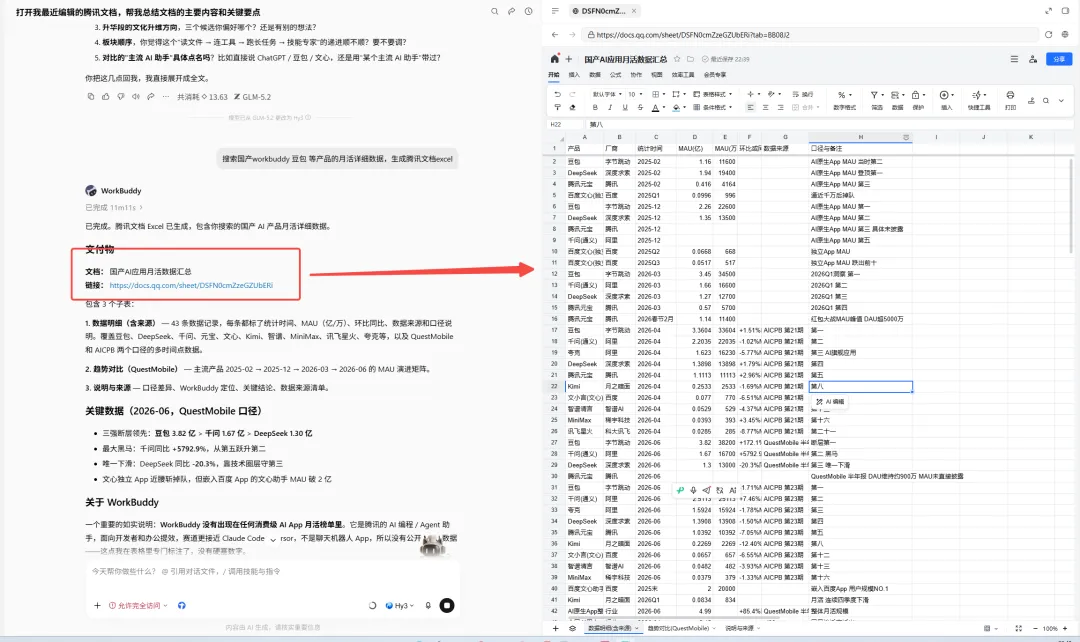The width and height of the screenshot is (1080, 642).
Task: Enter full screen view in sheet
Action: [x=1018, y=628]
